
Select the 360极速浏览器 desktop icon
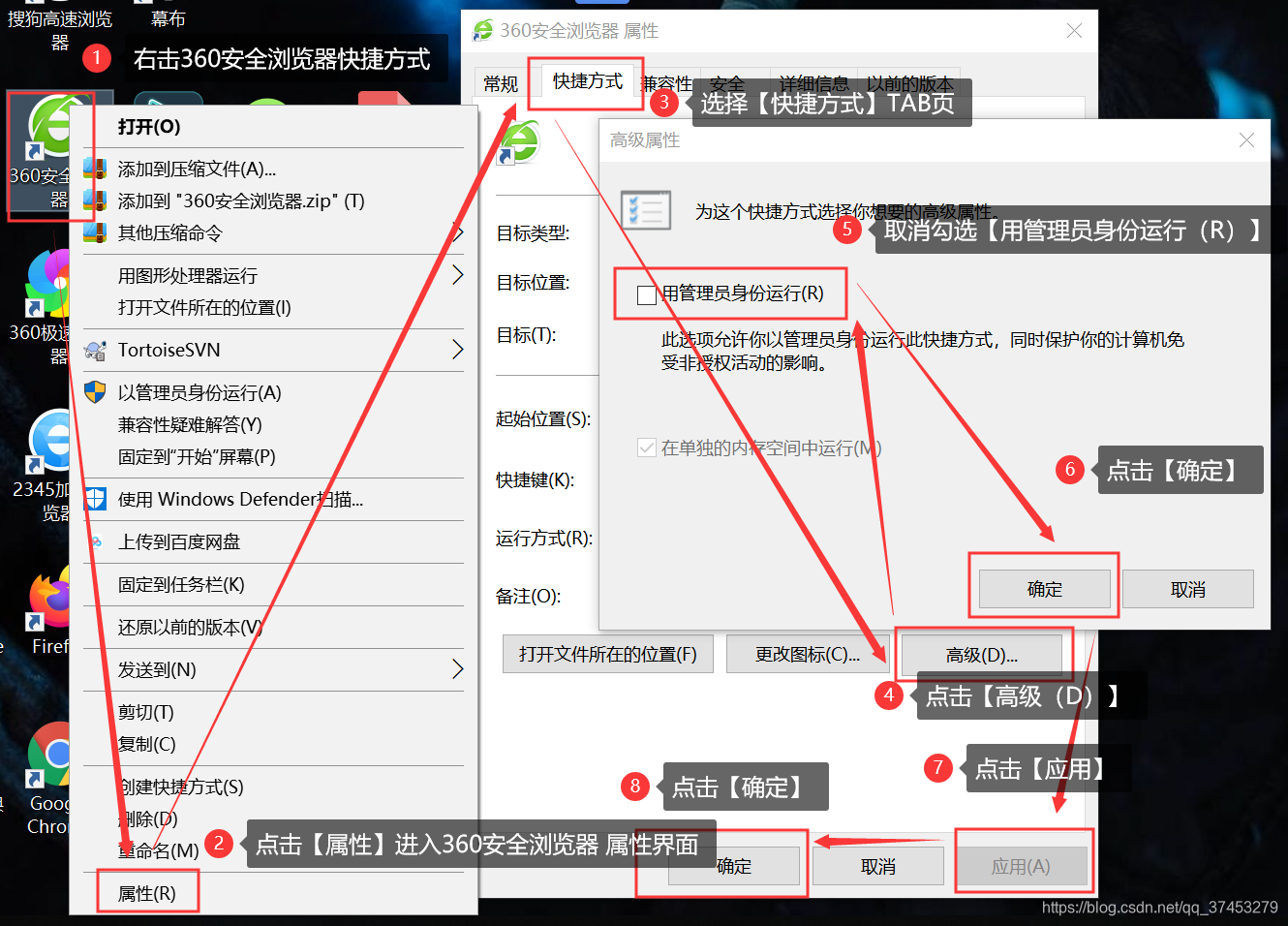(48, 283)
